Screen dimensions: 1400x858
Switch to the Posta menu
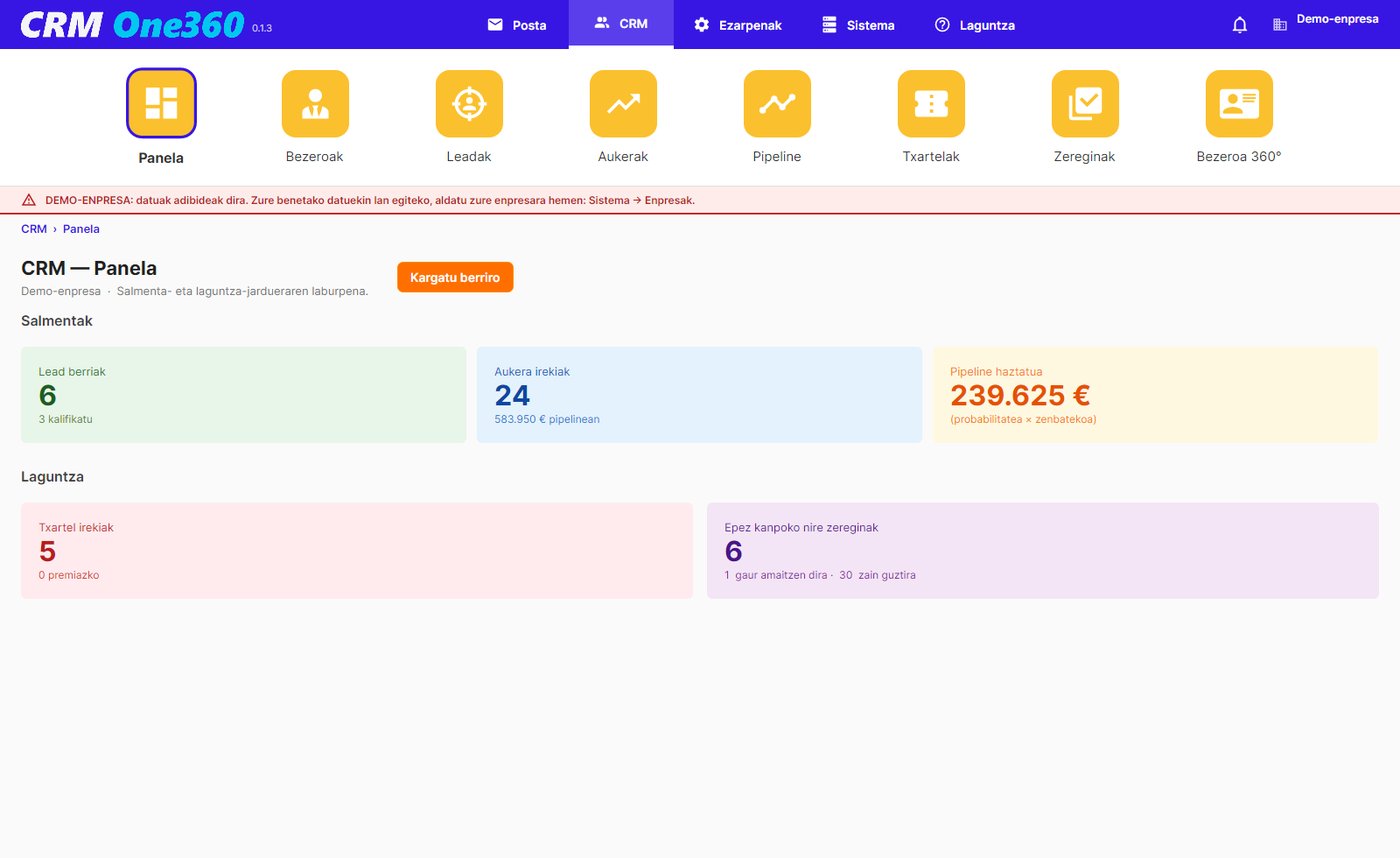517,25
